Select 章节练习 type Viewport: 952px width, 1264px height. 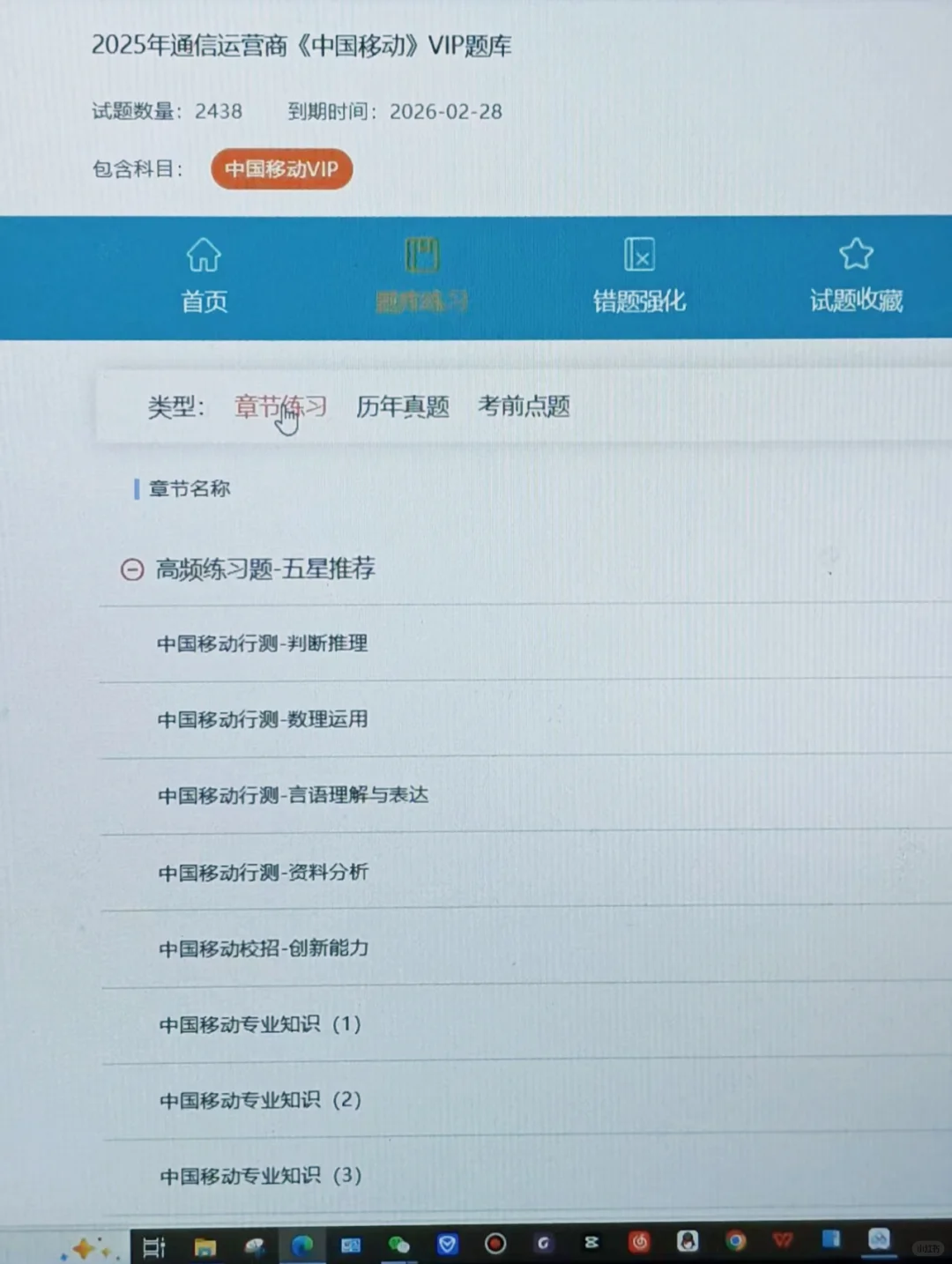tap(280, 406)
